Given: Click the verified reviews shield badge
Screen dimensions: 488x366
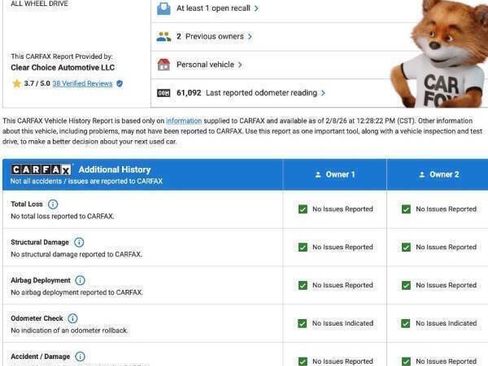Looking at the screenshot, I should coord(120,84).
